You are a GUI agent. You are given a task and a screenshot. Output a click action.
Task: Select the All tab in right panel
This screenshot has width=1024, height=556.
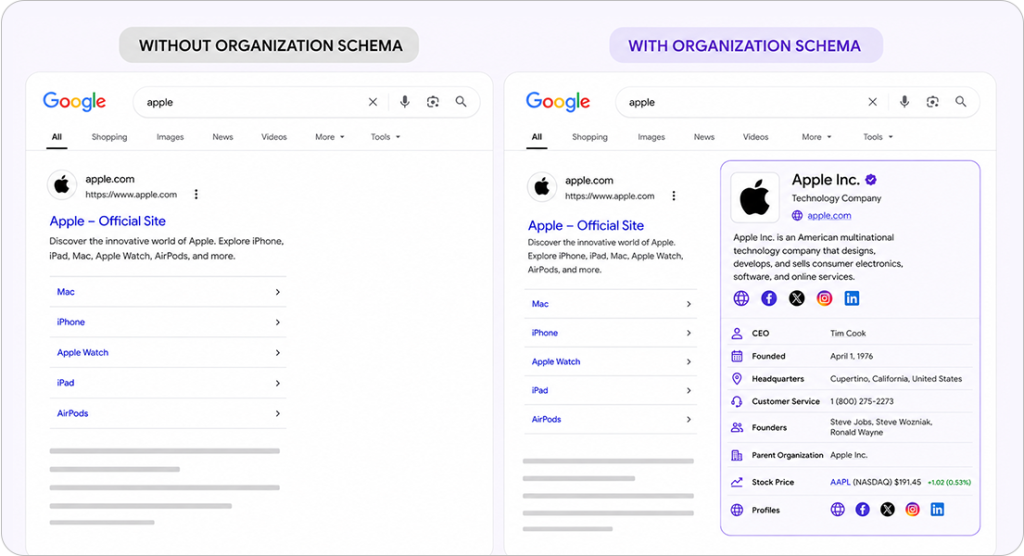[x=537, y=137]
